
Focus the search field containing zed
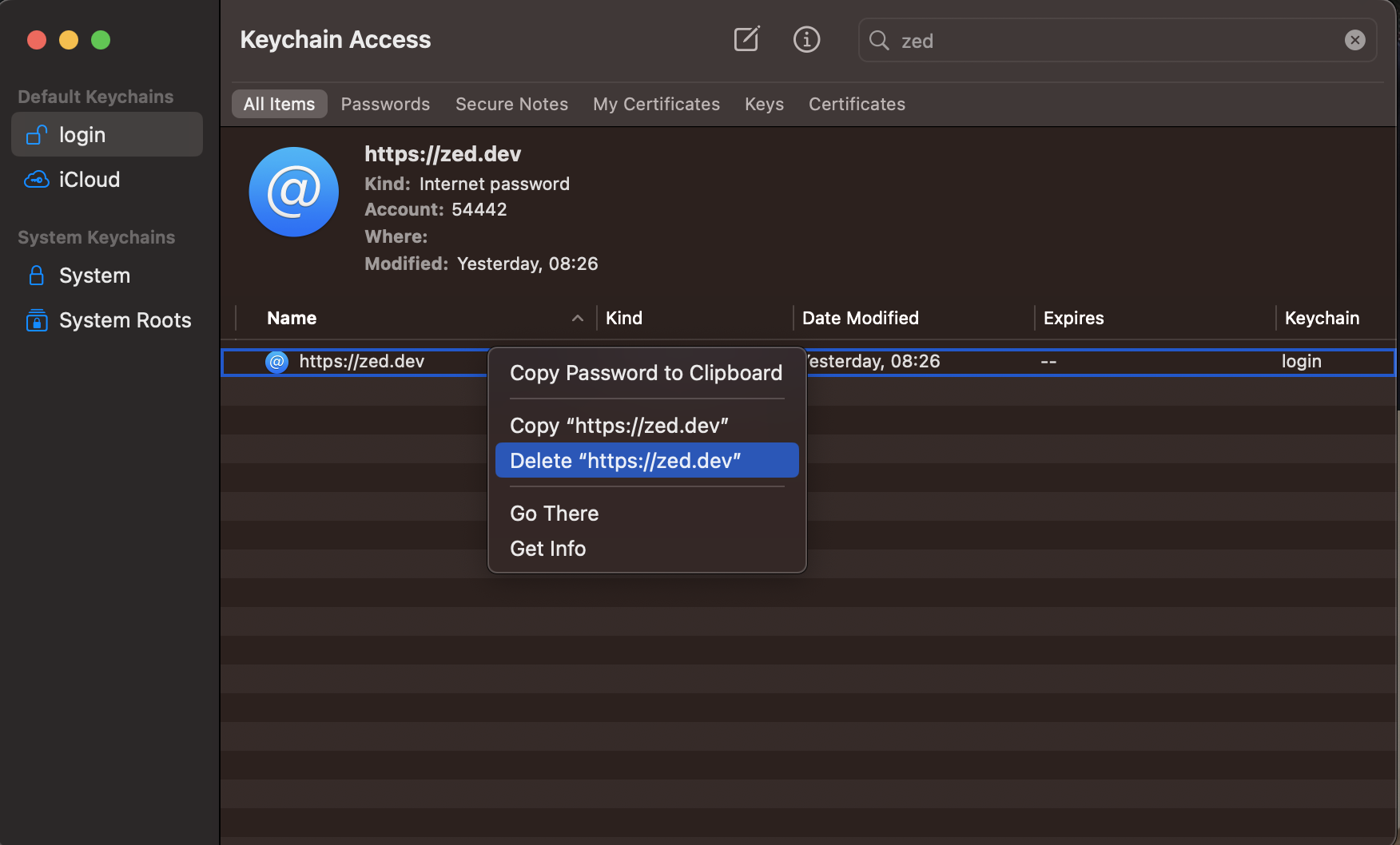1117,40
